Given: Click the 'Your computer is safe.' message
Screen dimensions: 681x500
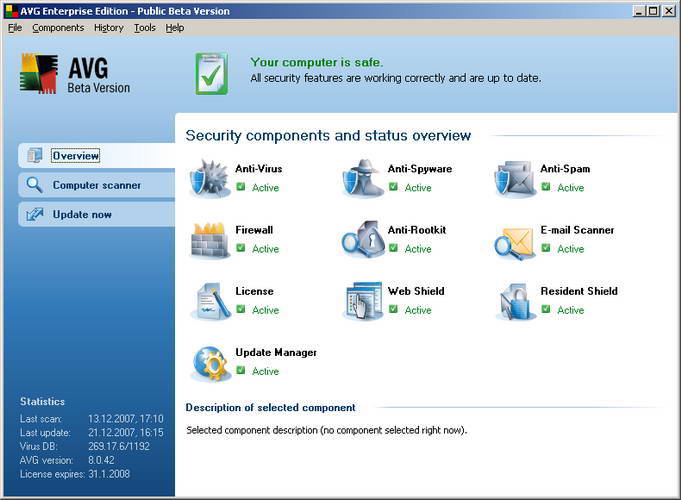Looking at the screenshot, I should point(317,62).
